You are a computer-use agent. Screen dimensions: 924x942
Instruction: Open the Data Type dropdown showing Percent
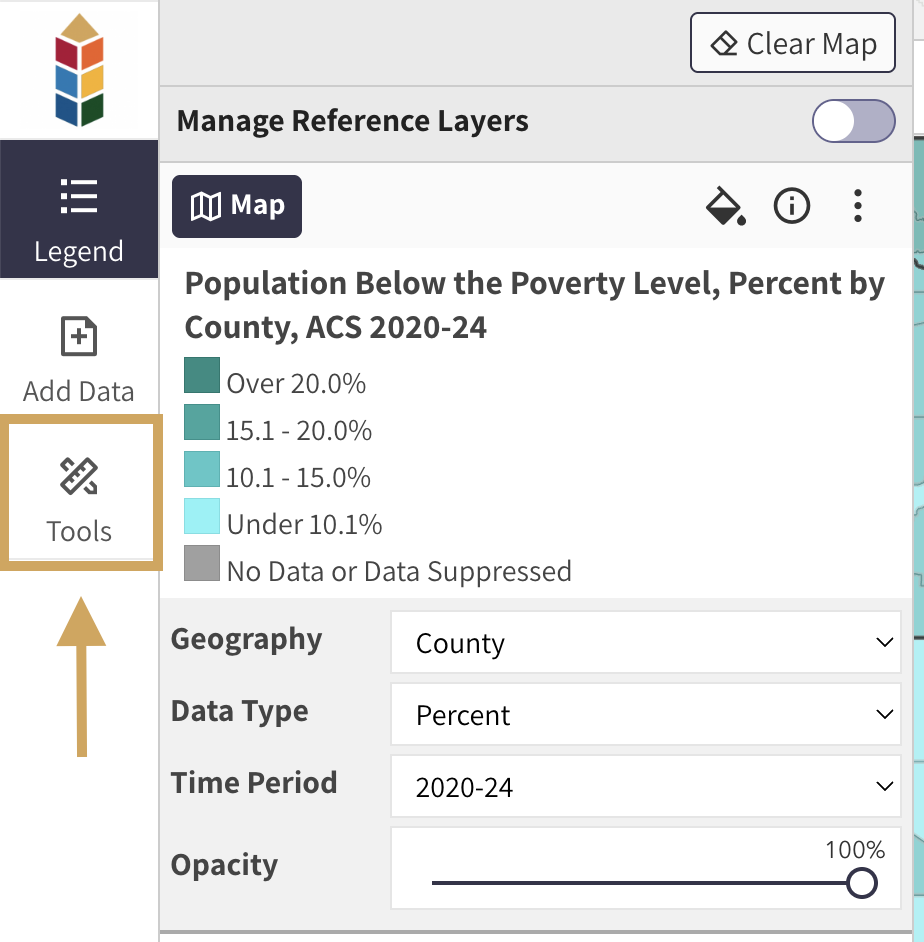point(646,714)
